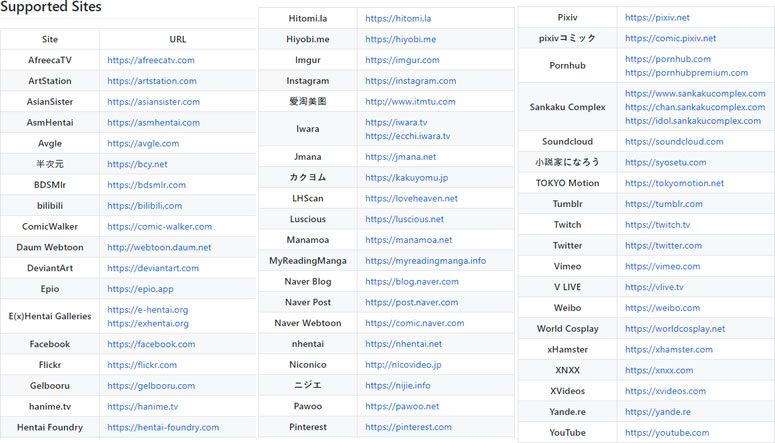Viewport: 775px width, 443px height.
Task: Follow https://chan.sankakucomplex.com link
Action: click(695, 107)
